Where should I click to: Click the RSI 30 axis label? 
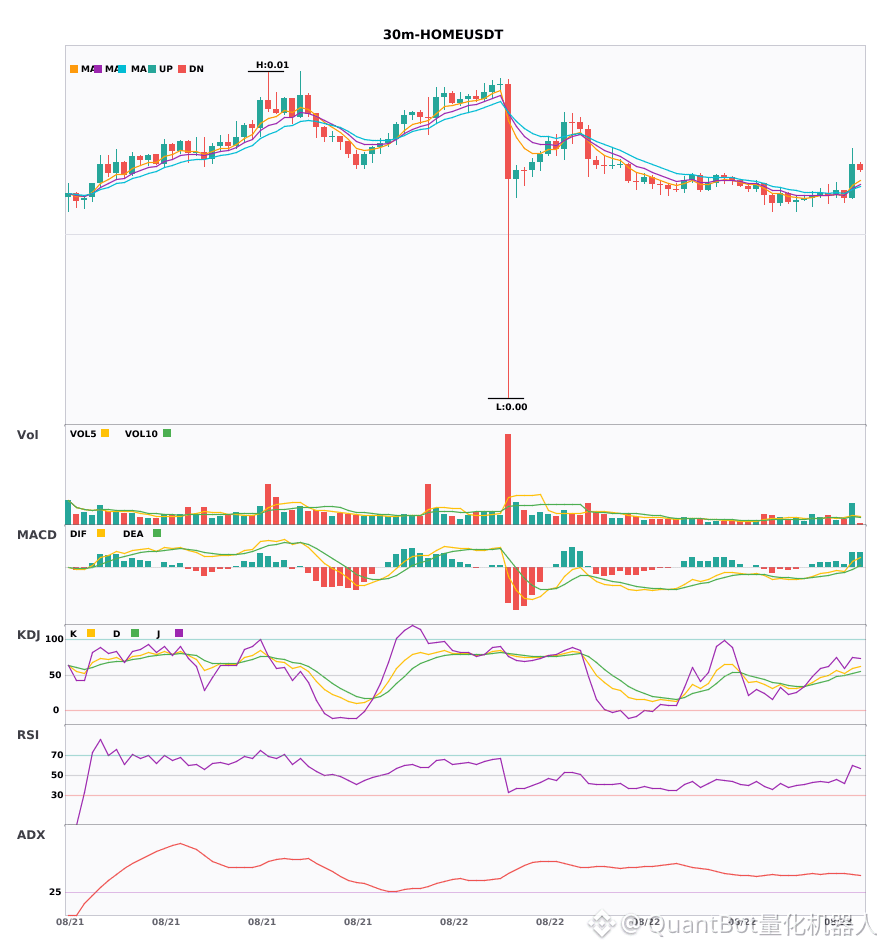click(x=57, y=795)
